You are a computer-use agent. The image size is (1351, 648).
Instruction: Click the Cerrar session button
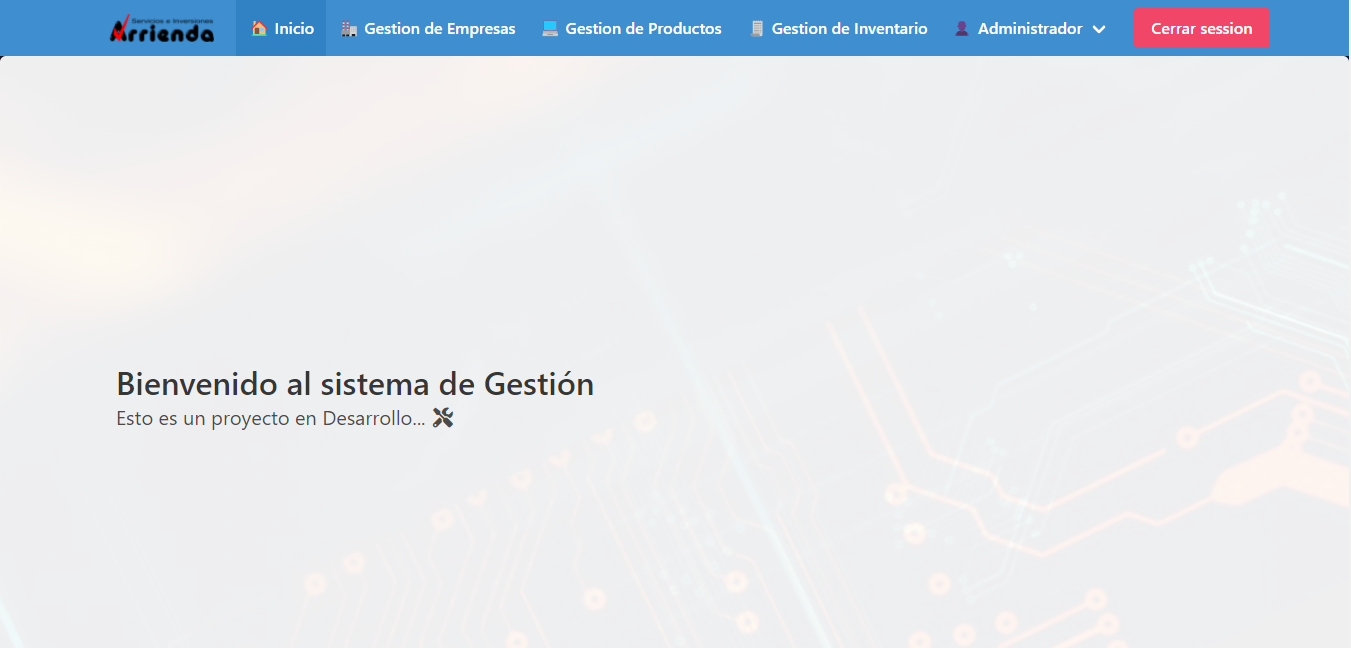(1201, 27)
